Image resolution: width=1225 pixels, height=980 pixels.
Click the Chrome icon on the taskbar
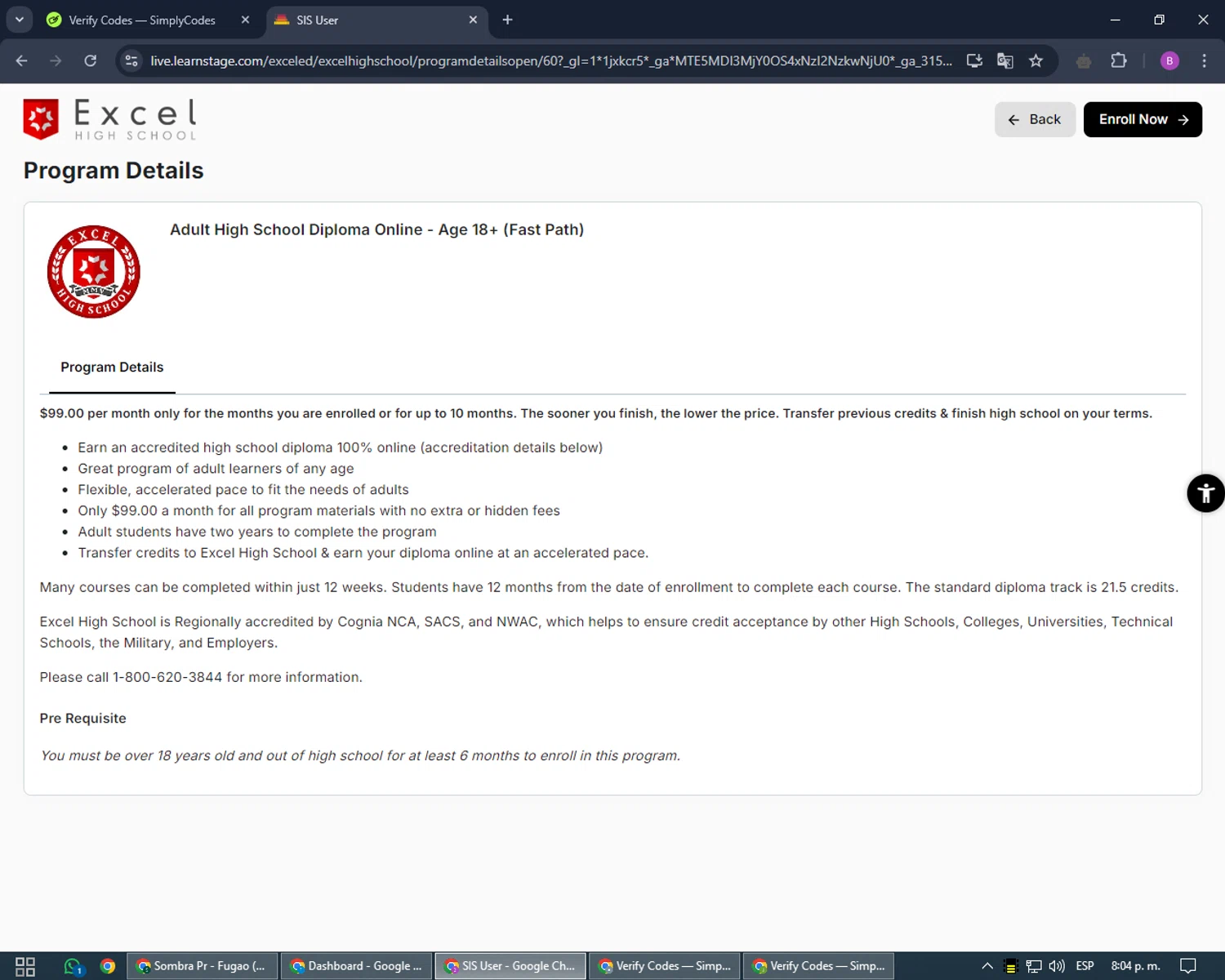coord(107,967)
